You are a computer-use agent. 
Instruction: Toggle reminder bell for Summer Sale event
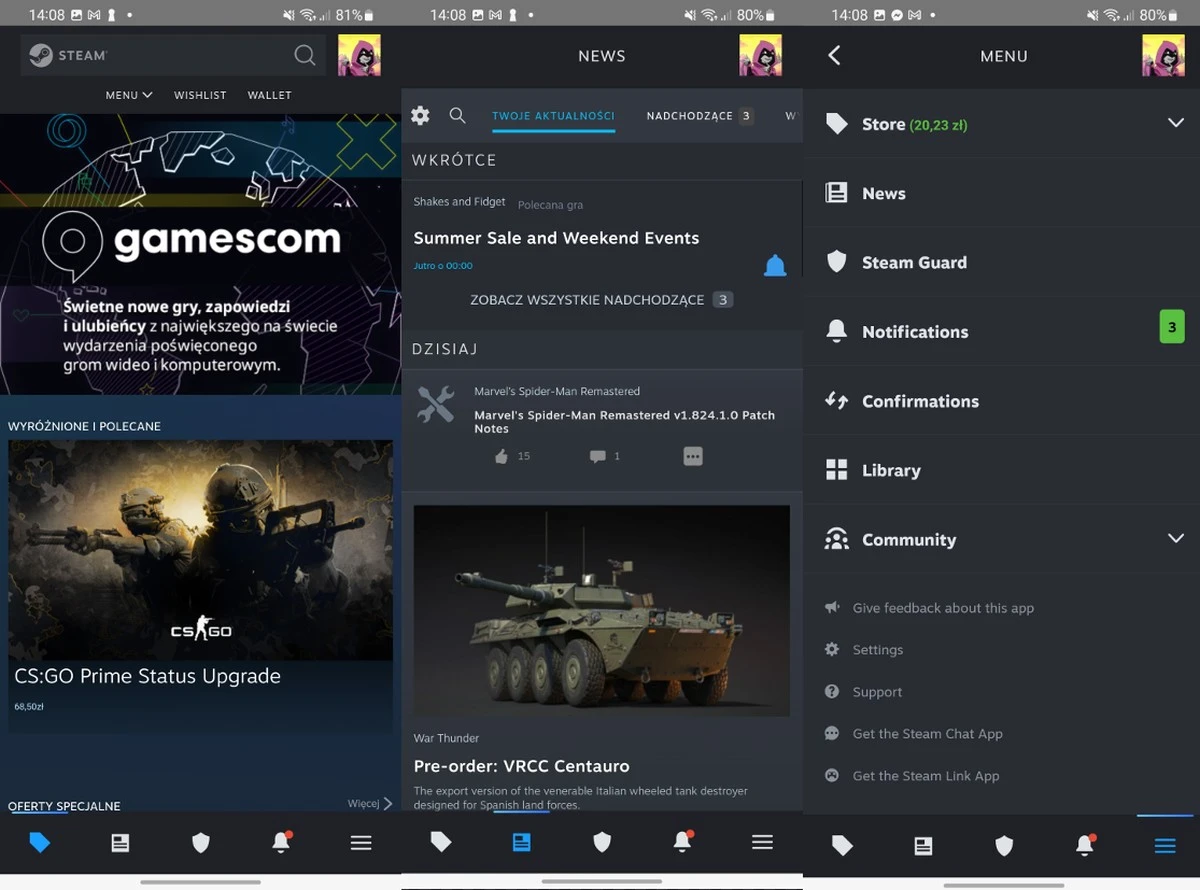pyautogui.click(x=775, y=266)
